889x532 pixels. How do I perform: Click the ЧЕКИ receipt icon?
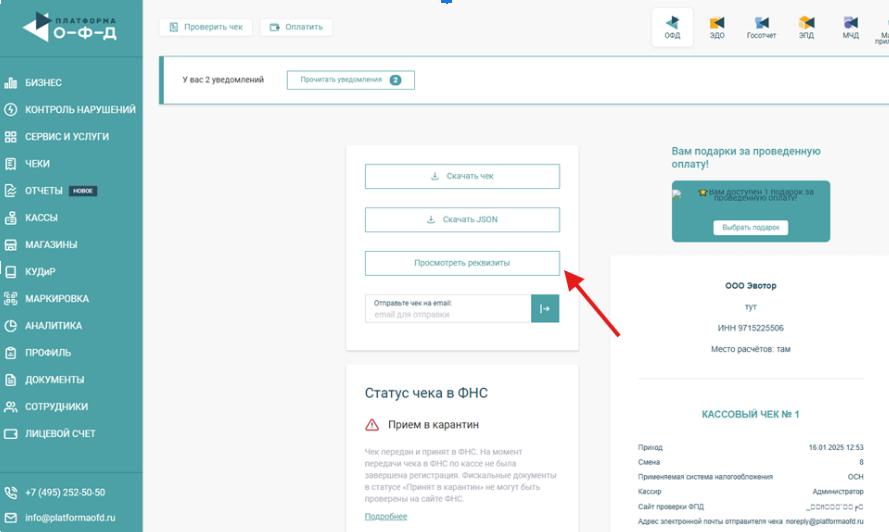[x=10, y=164]
